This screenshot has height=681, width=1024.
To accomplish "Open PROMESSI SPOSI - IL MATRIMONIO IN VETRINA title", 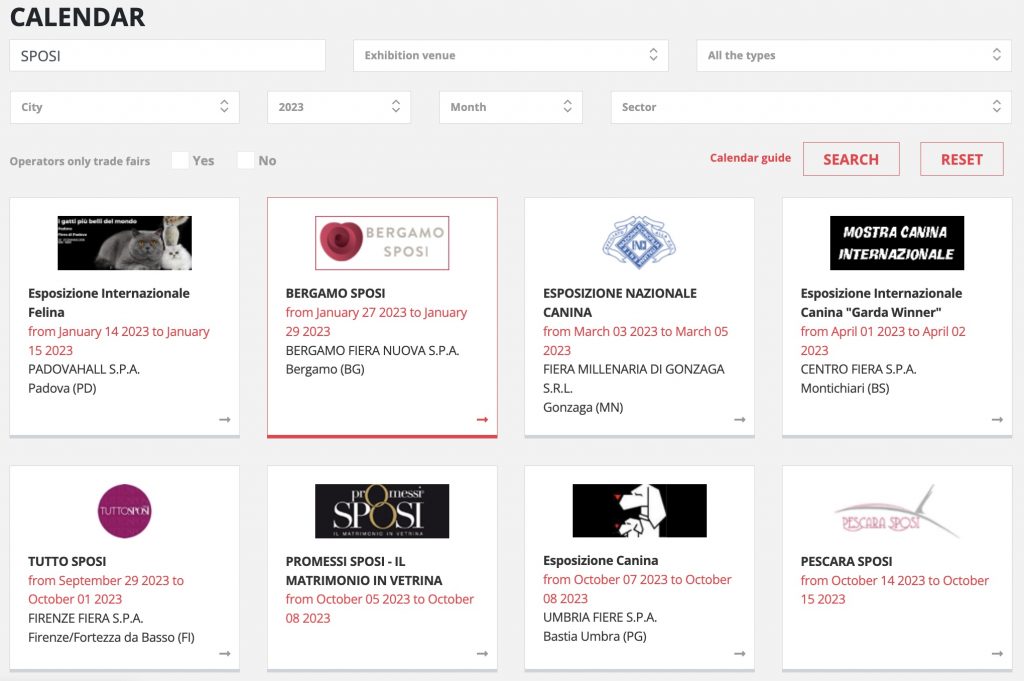I will click(364, 571).
